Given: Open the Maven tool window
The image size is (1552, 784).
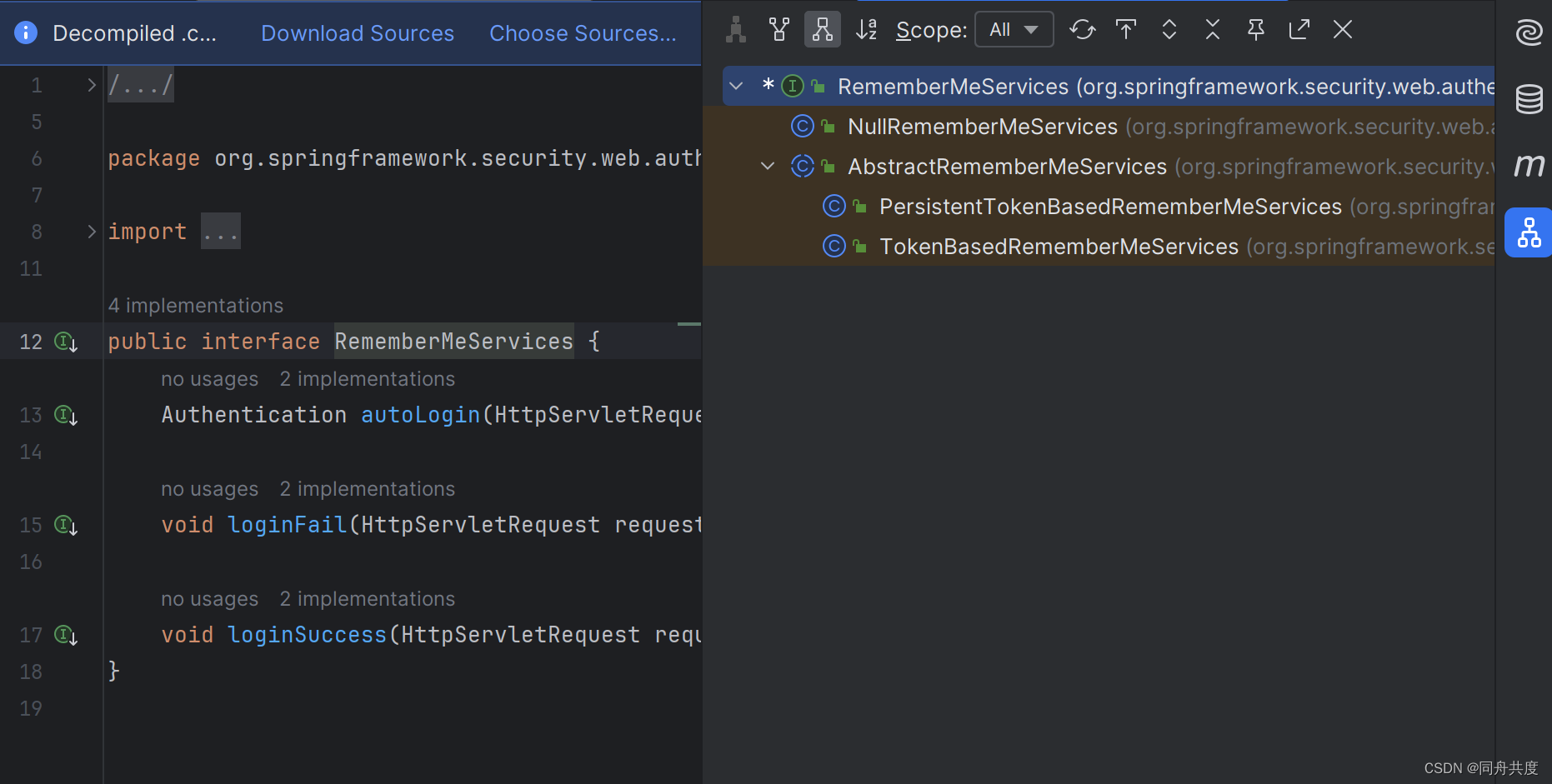Looking at the screenshot, I should click(1529, 166).
